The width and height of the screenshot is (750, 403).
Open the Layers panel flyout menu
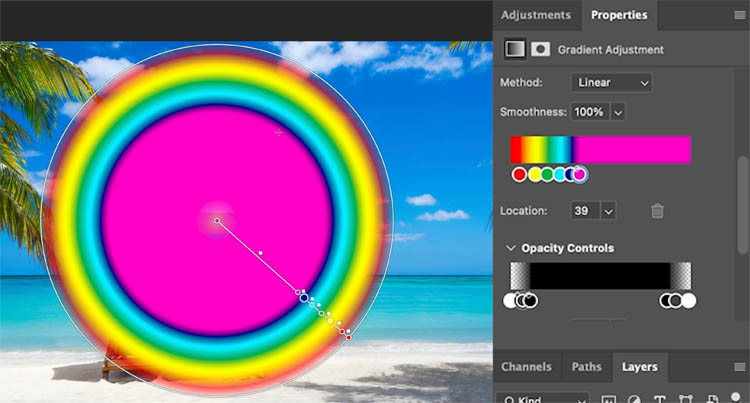coord(739,367)
